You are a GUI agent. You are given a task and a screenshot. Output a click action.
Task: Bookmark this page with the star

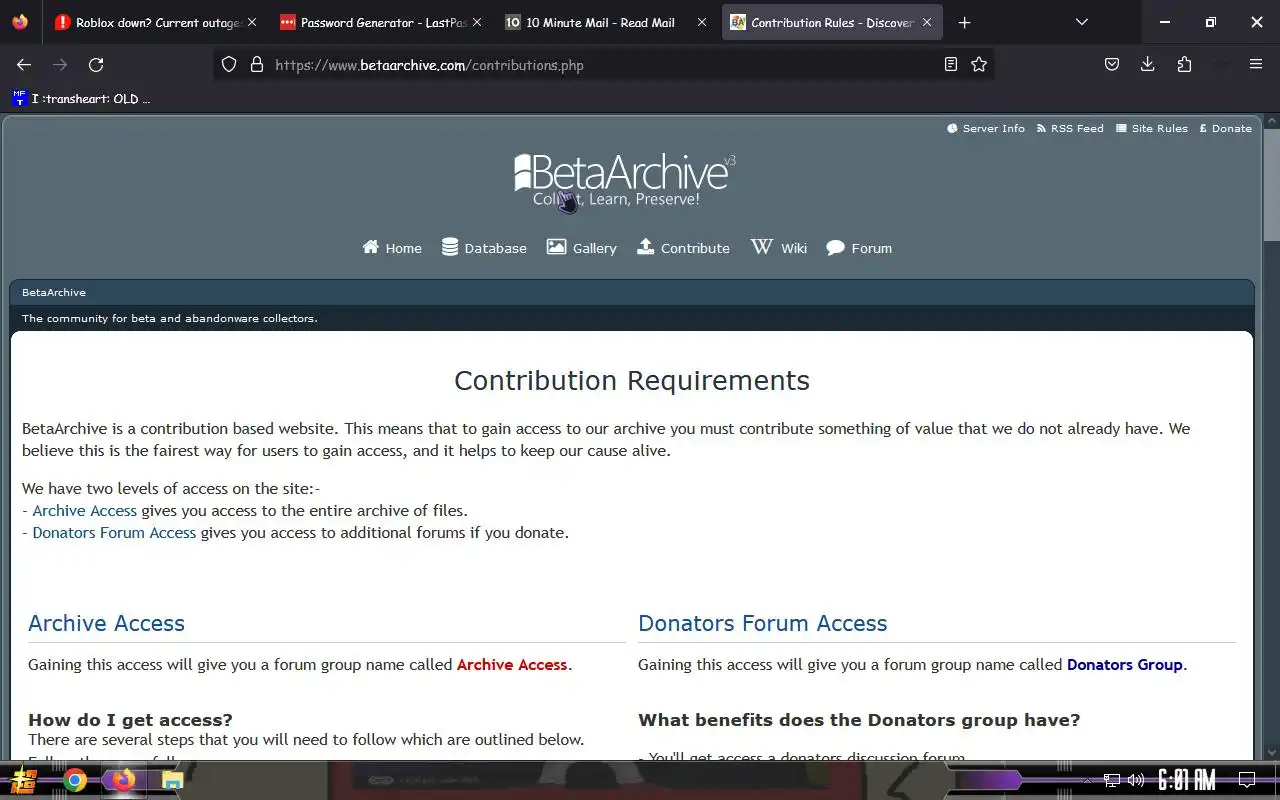[979, 64]
